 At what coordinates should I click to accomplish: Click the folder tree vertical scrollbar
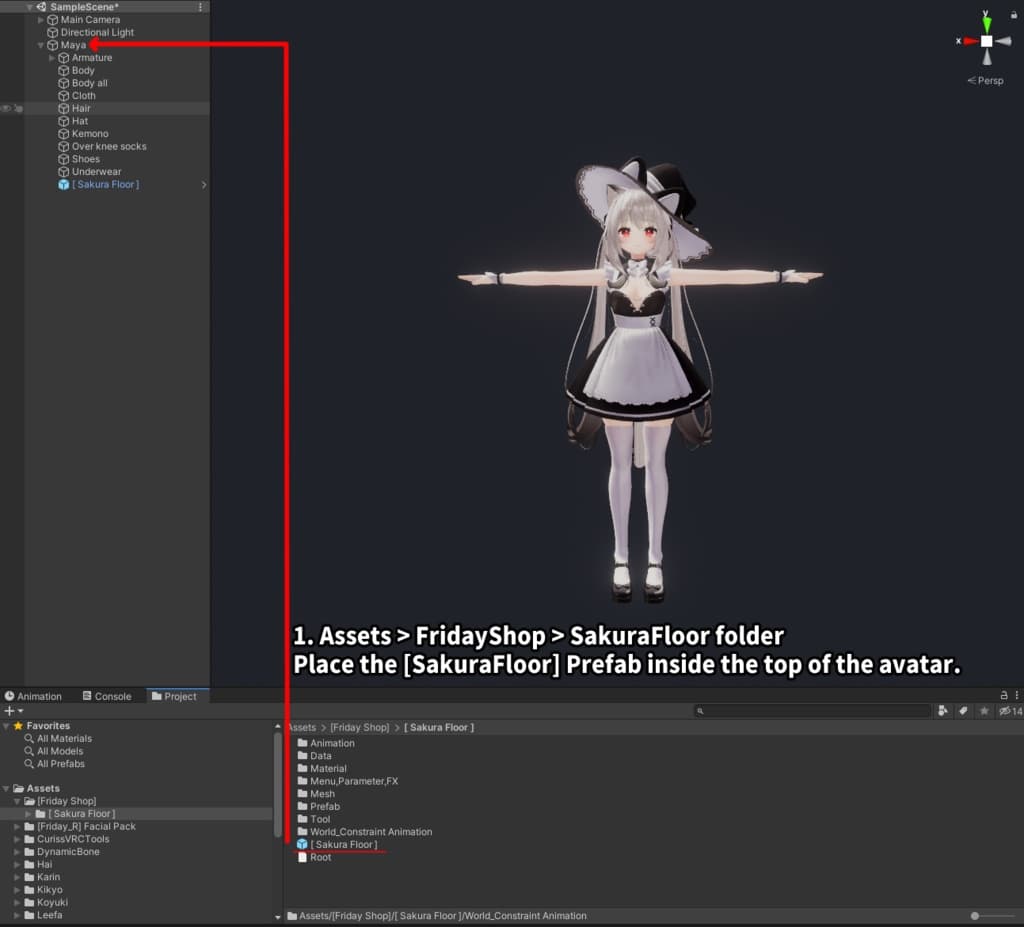pyautogui.click(x=278, y=785)
